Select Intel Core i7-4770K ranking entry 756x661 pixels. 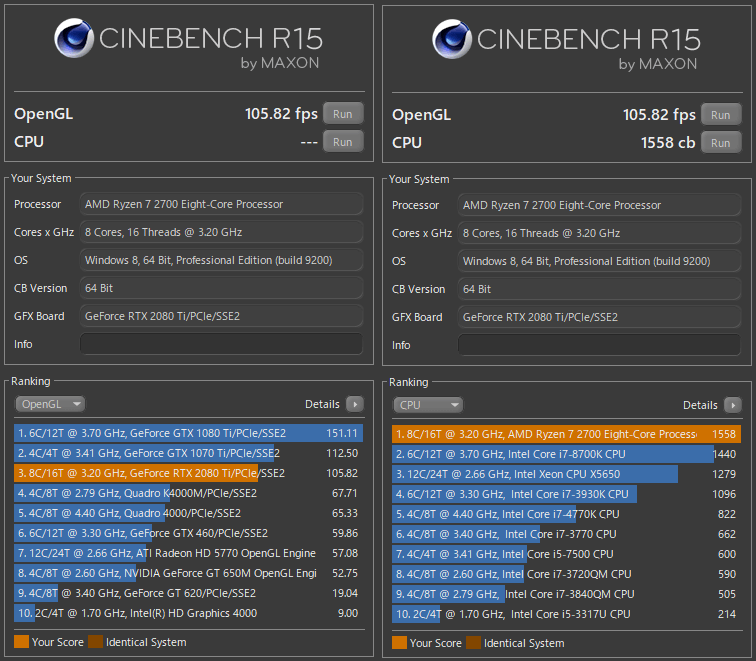[x=567, y=514]
